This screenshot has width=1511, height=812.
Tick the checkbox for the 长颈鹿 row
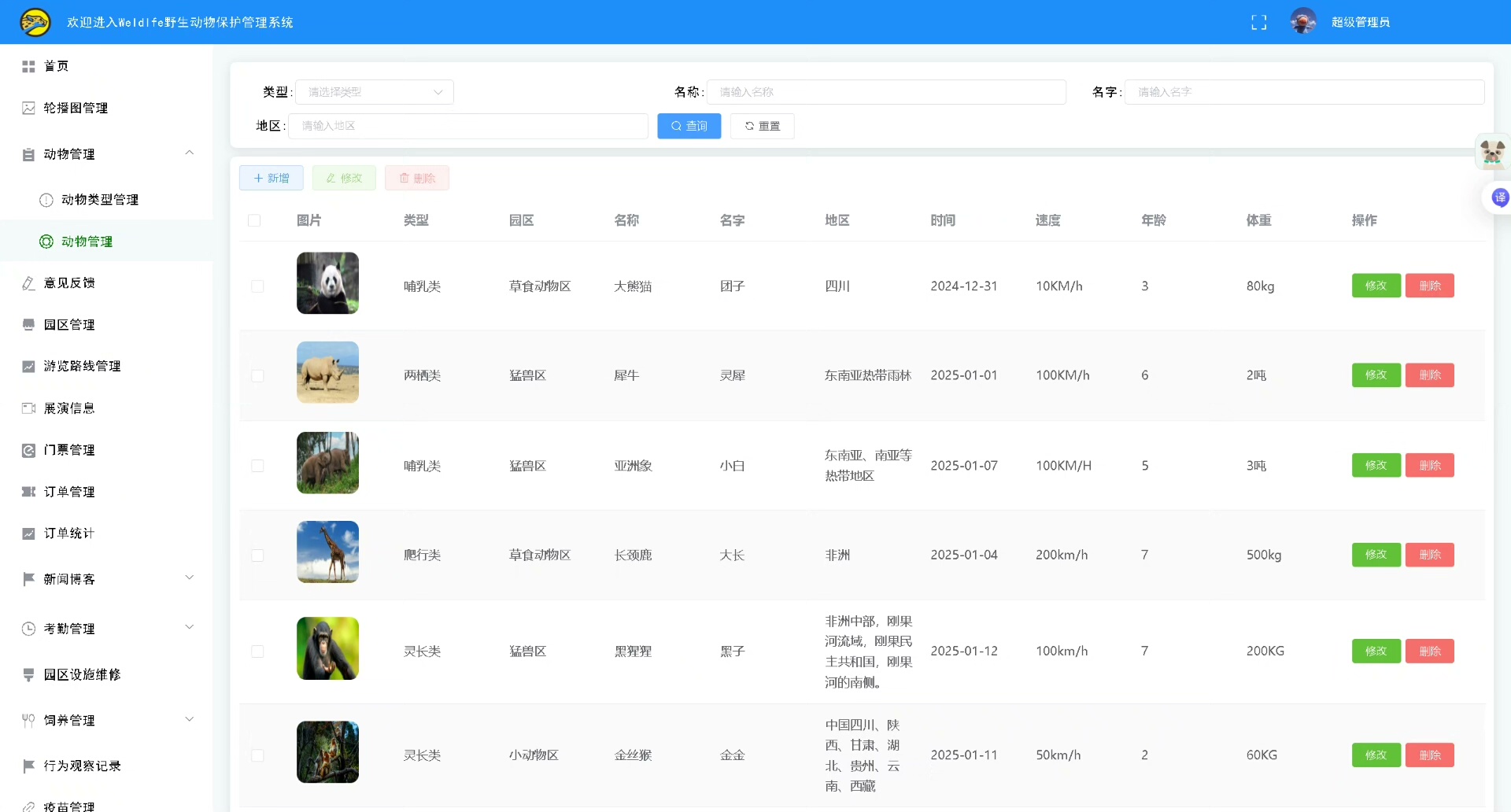[257, 555]
